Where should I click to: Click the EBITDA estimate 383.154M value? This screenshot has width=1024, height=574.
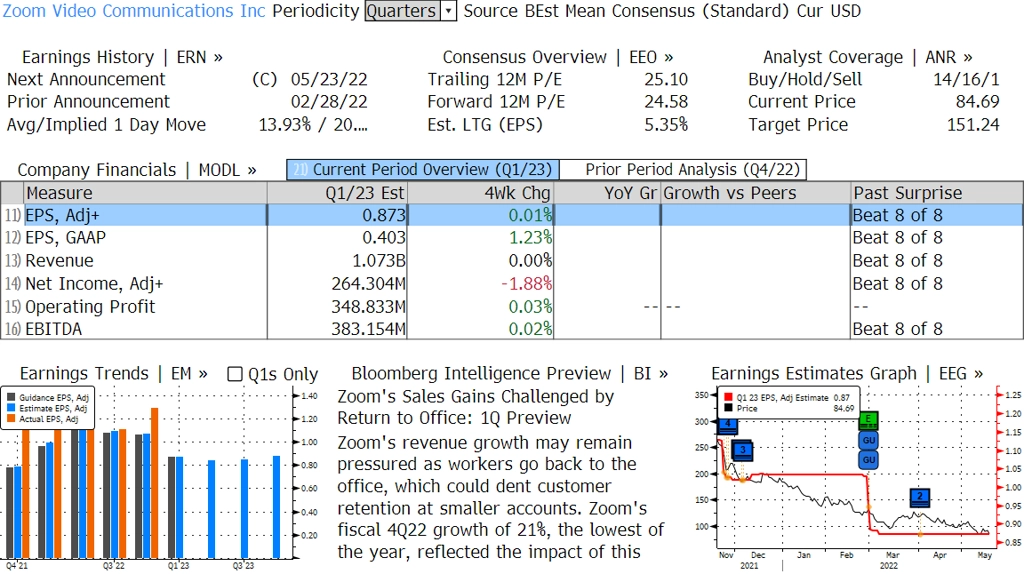pos(368,329)
